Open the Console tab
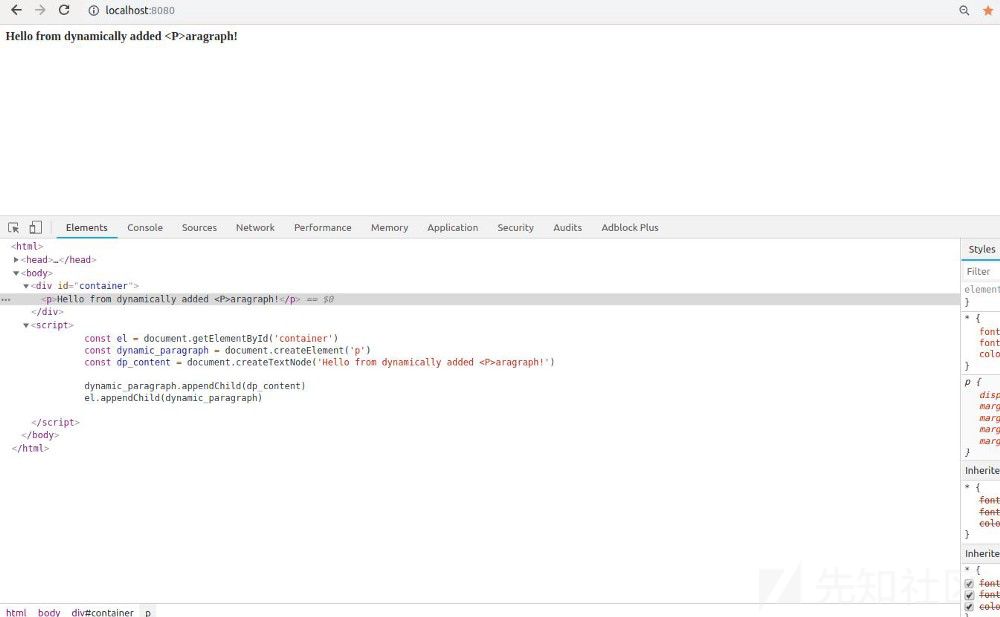This screenshot has width=1000, height=617. tap(145, 227)
